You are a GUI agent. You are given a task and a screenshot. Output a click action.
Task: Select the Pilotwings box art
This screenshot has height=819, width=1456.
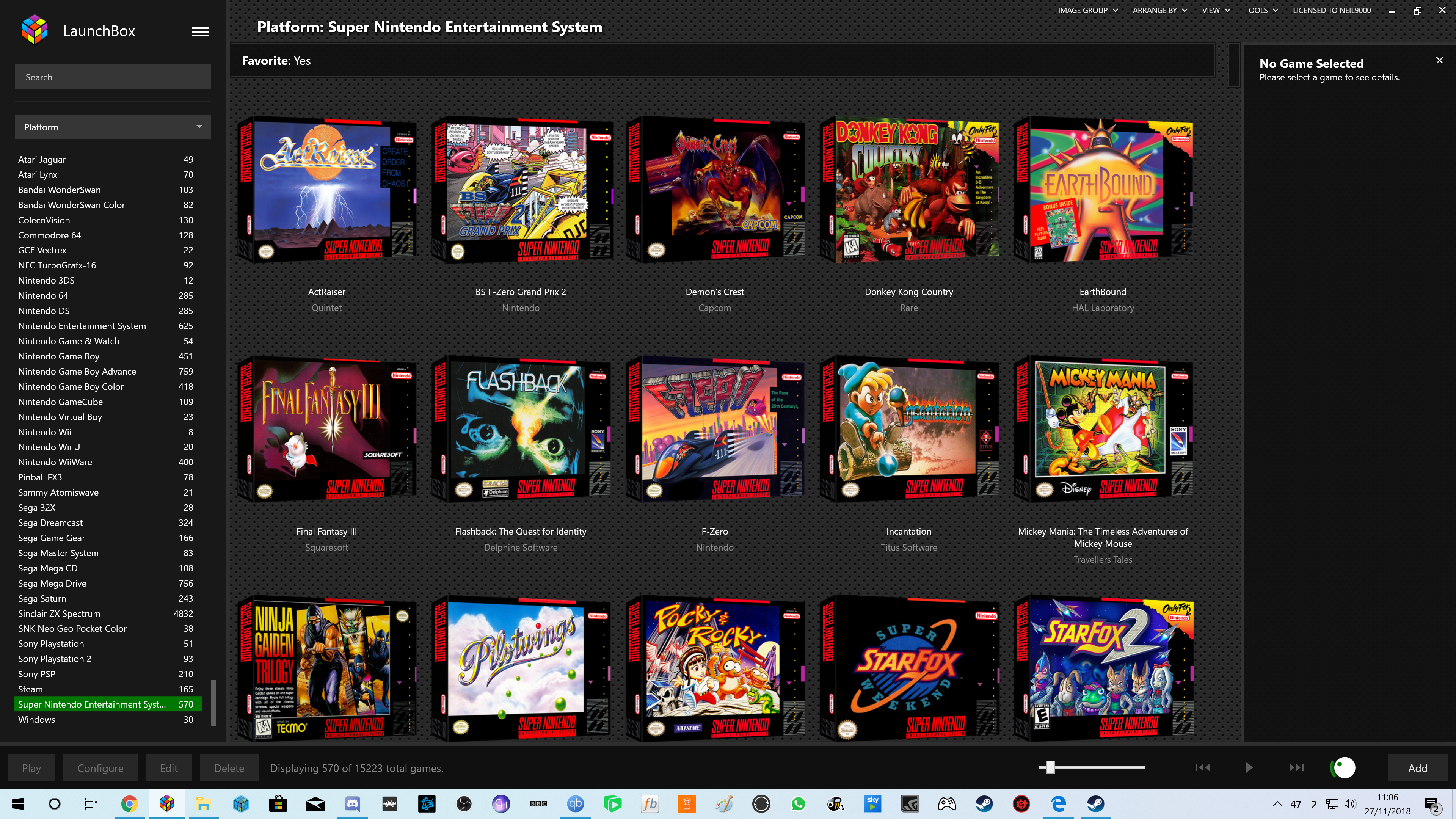(521, 668)
